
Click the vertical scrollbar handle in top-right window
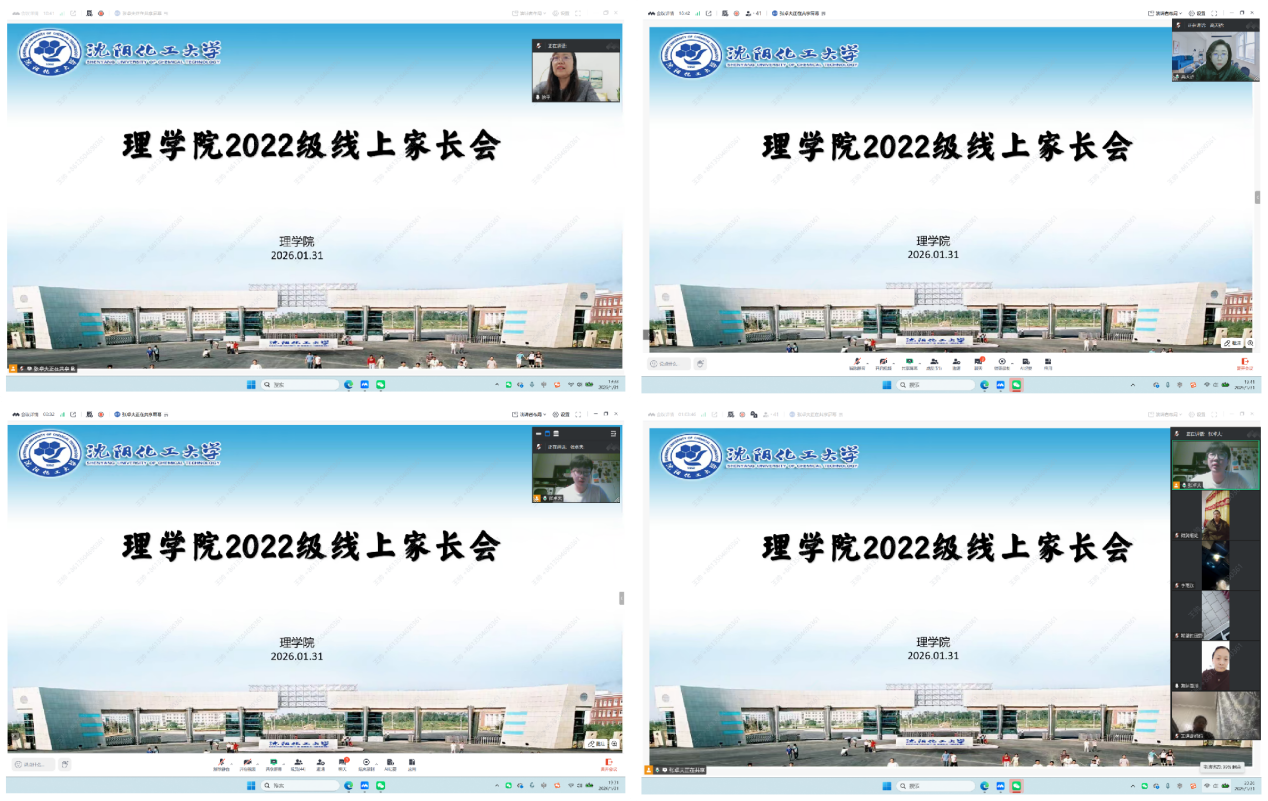(1257, 197)
